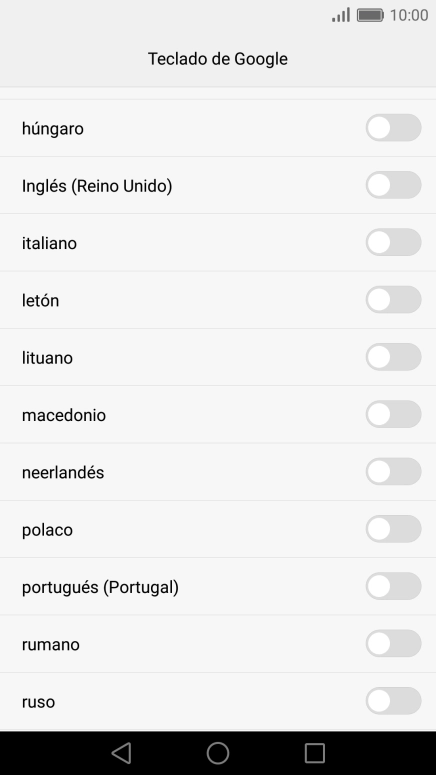Tap the signal strength icon
The height and width of the screenshot is (775, 436).
[x=341, y=15]
